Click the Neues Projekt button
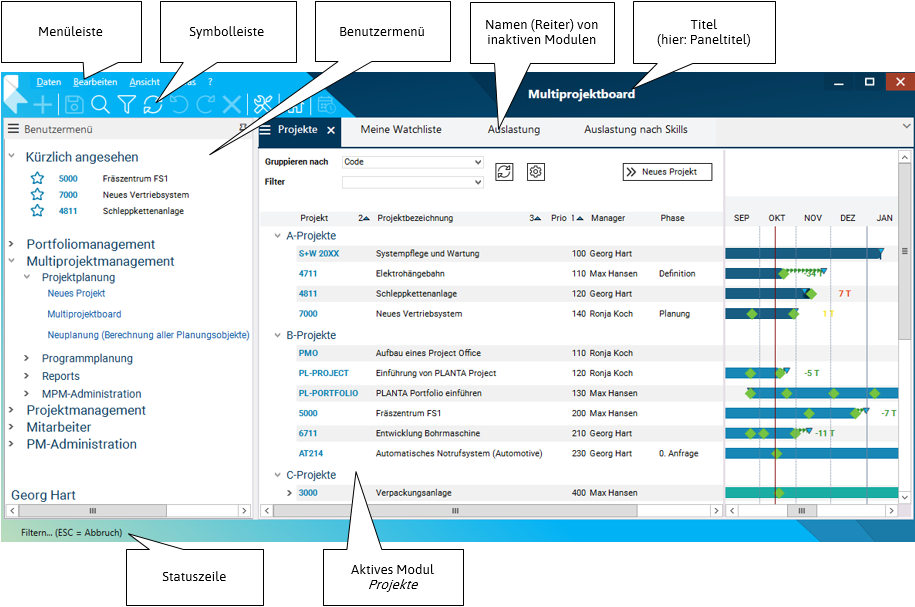The height and width of the screenshot is (607, 915). [667, 172]
